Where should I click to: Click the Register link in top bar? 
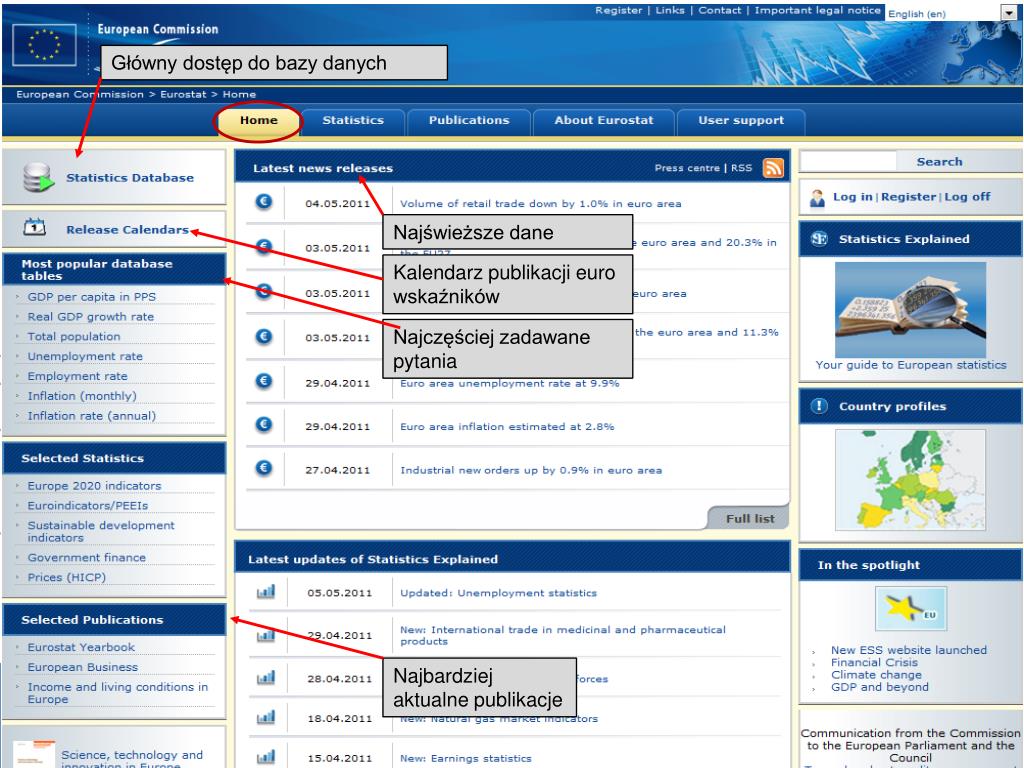pyautogui.click(x=618, y=10)
